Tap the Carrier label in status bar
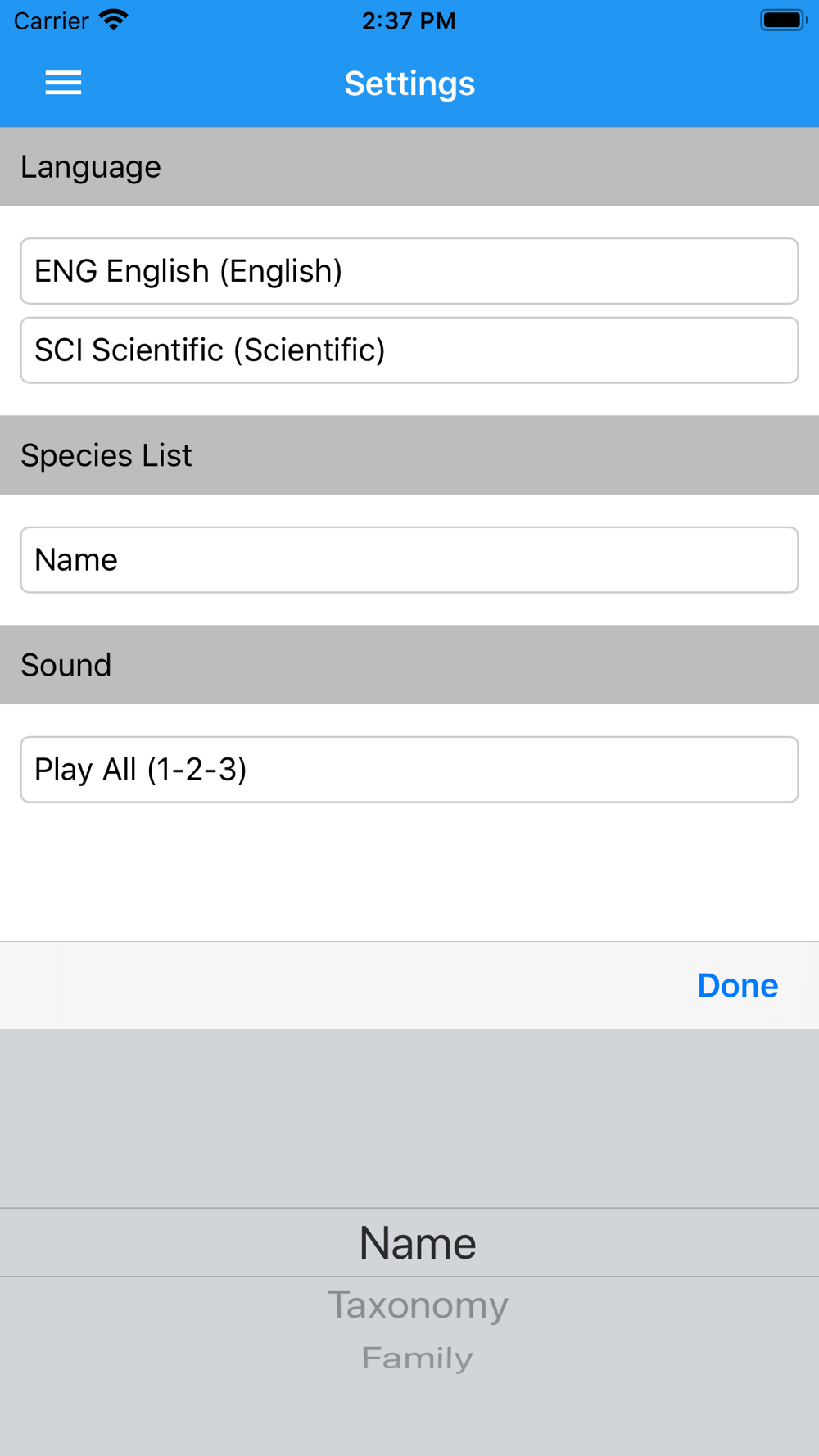Image resolution: width=819 pixels, height=1456 pixels. coord(51,20)
